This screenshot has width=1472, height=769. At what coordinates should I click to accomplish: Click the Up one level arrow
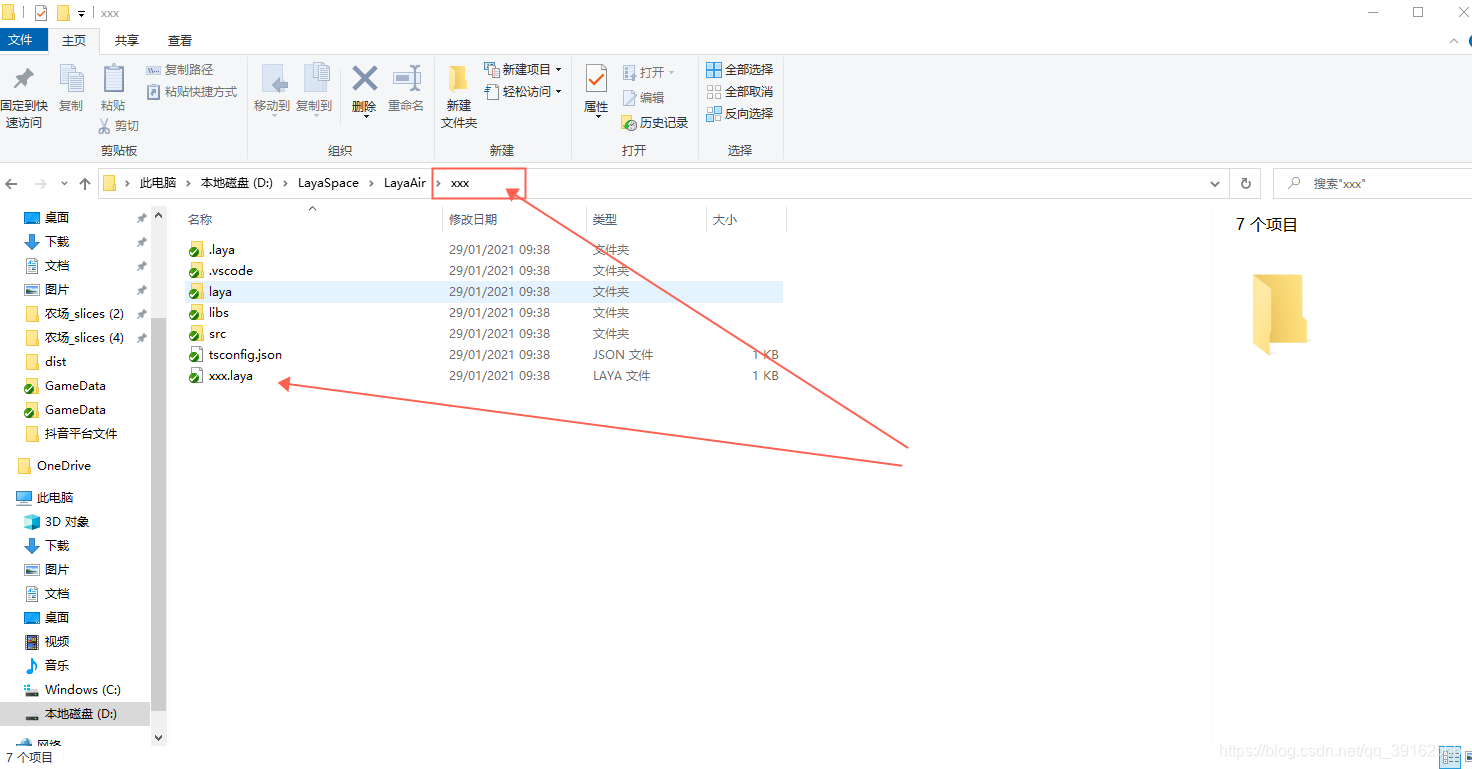[x=85, y=184]
